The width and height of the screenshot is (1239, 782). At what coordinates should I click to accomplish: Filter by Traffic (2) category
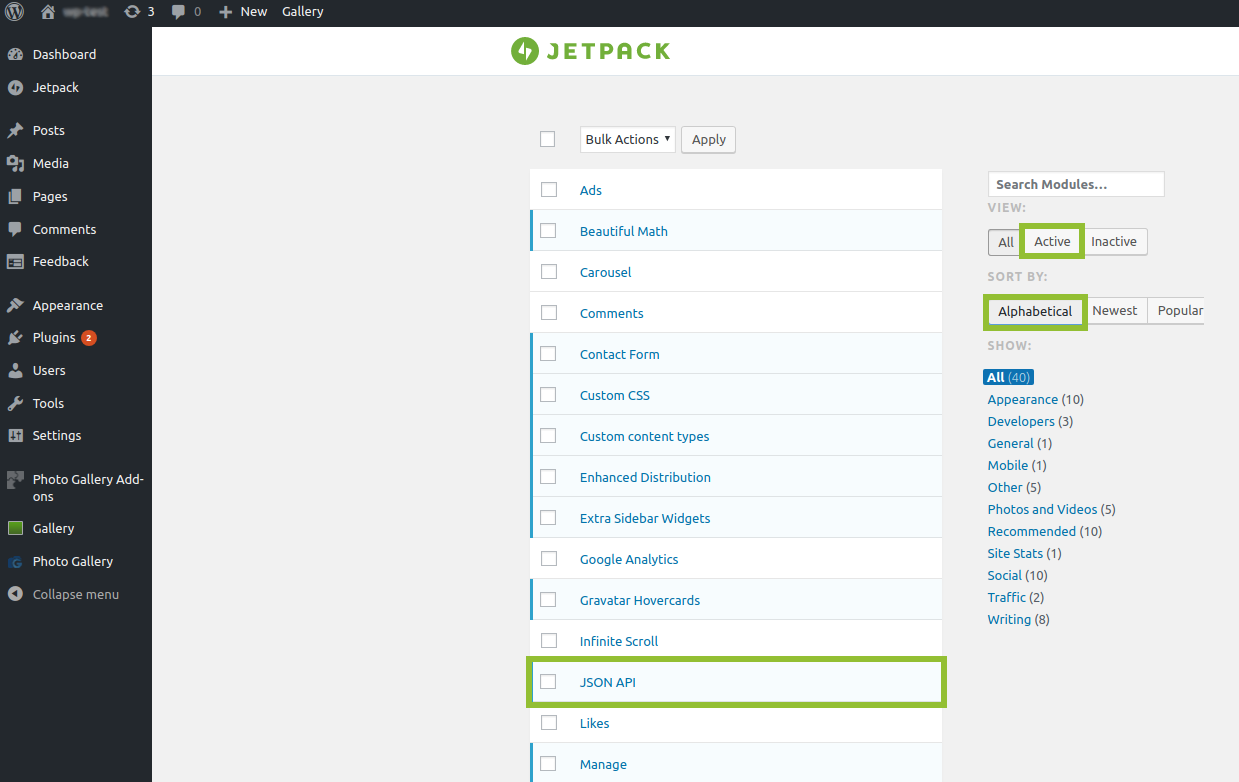1016,597
